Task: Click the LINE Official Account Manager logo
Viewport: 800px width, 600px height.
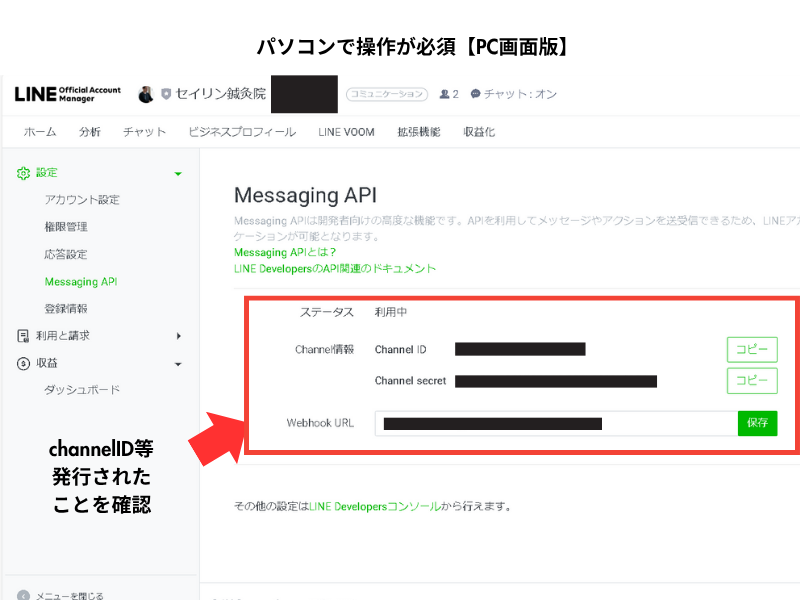Action: (67, 94)
